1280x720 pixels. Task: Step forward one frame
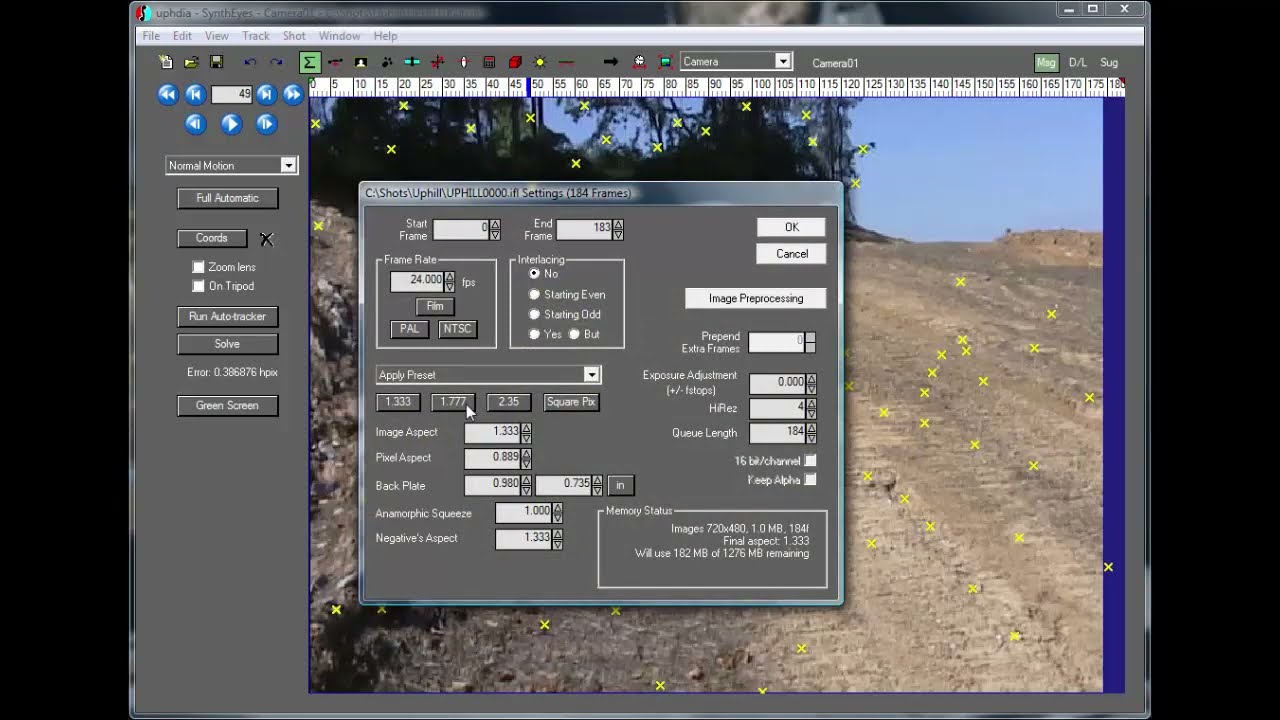tap(266, 124)
